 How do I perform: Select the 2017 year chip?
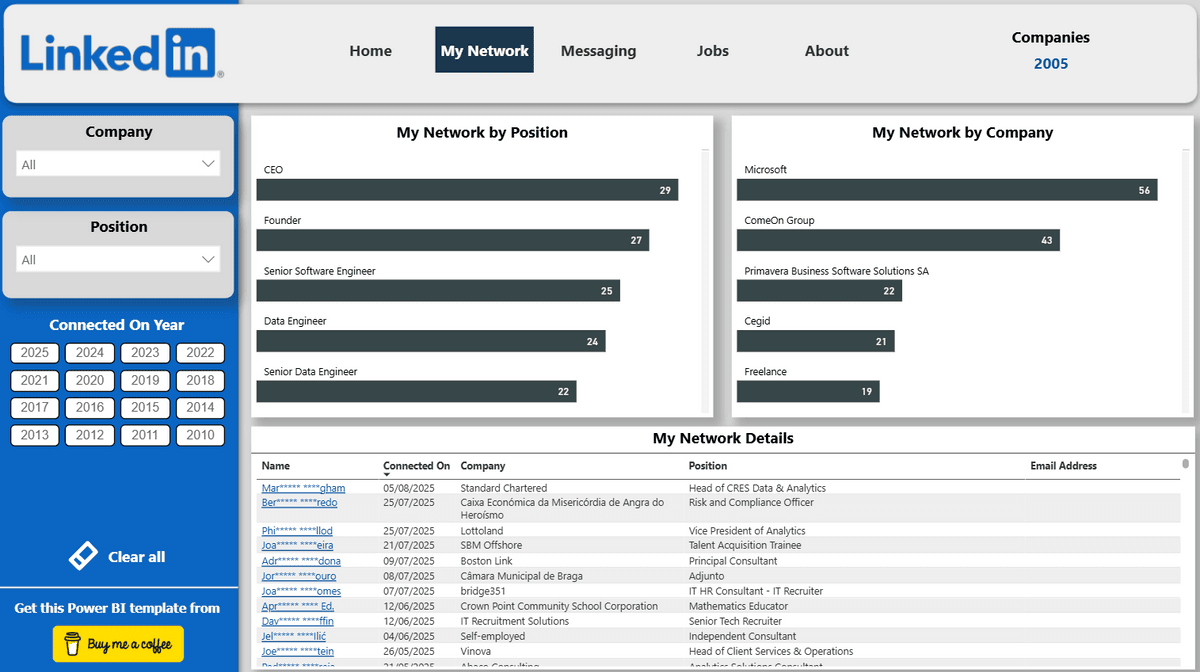35,407
